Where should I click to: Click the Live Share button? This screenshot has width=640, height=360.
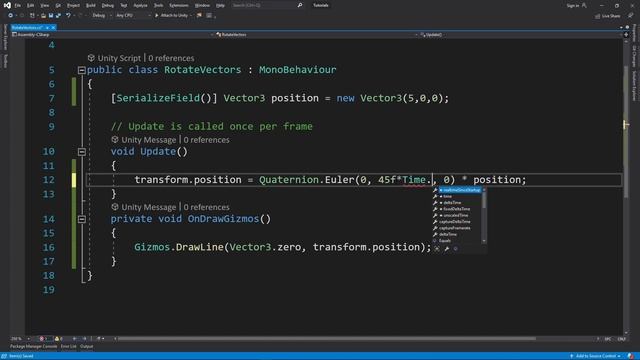click(608, 16)
